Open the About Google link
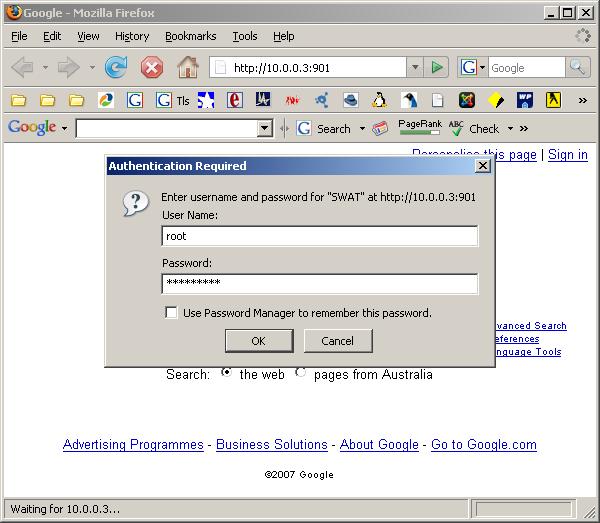This screenshot has height=523, width=600. [379, 445]
